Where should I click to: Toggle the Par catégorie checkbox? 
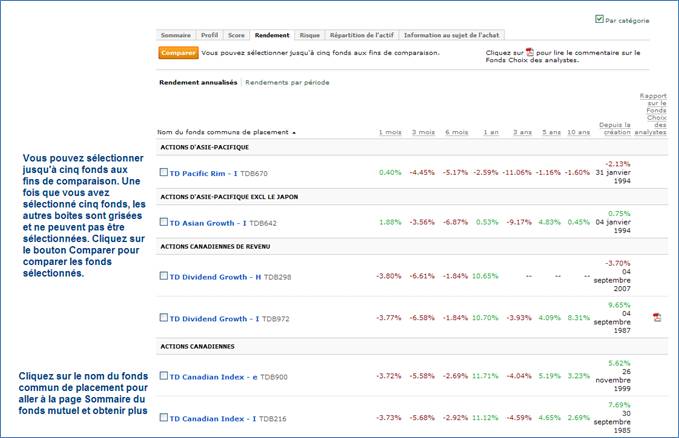click(599, 19)
